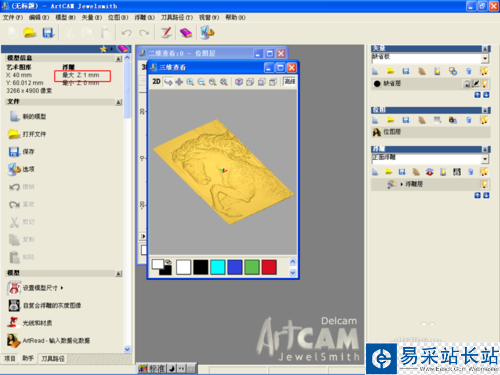Click the zoom in magnifier in 3D window

point(190,82)
